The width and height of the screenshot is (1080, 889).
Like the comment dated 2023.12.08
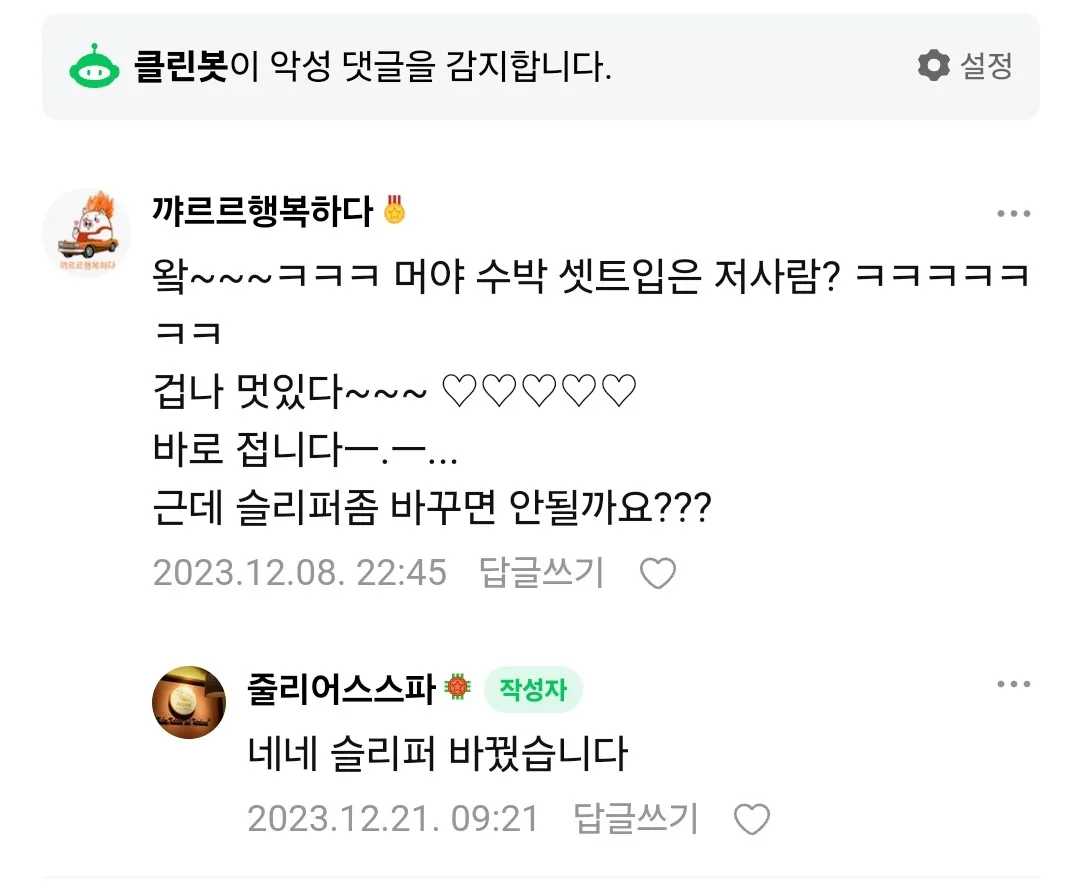click(658, 573)
